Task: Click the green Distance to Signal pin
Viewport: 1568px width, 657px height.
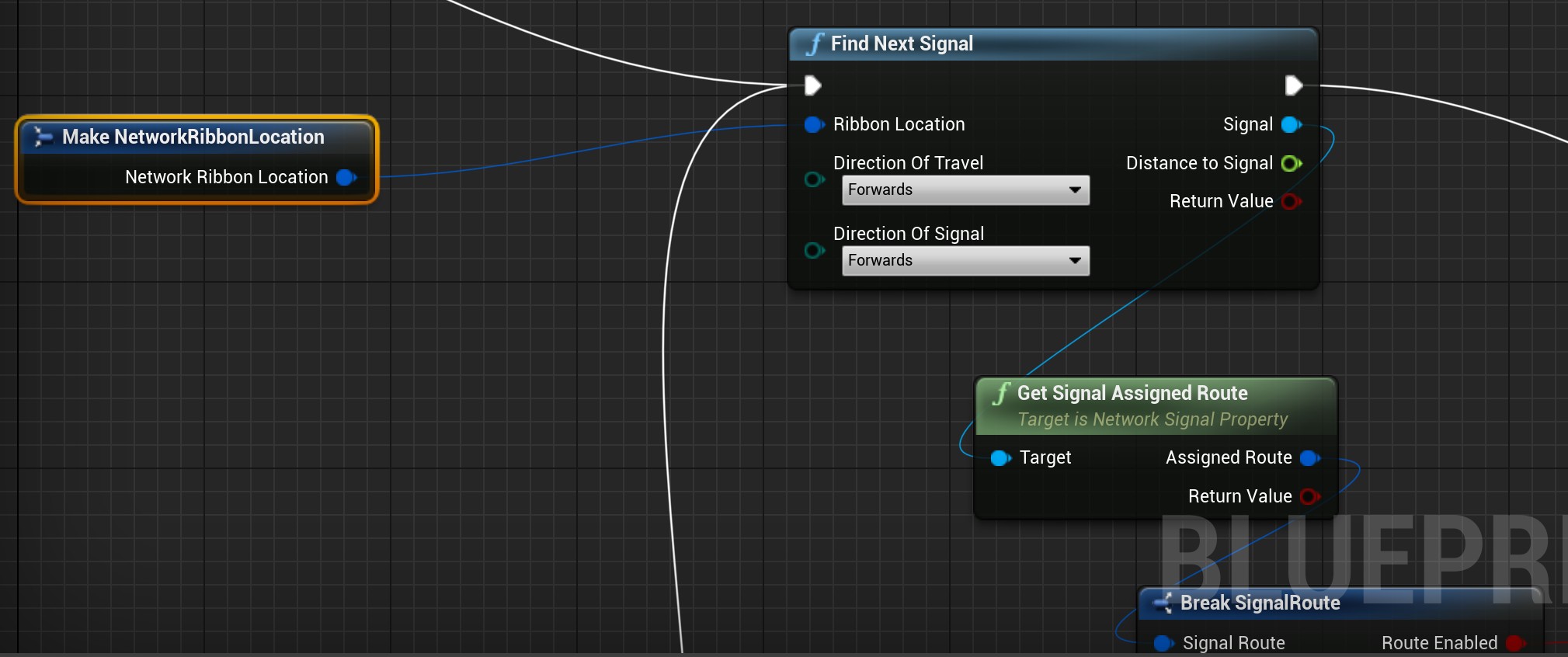Action: pyautogui.click(x=1291, y=163)
